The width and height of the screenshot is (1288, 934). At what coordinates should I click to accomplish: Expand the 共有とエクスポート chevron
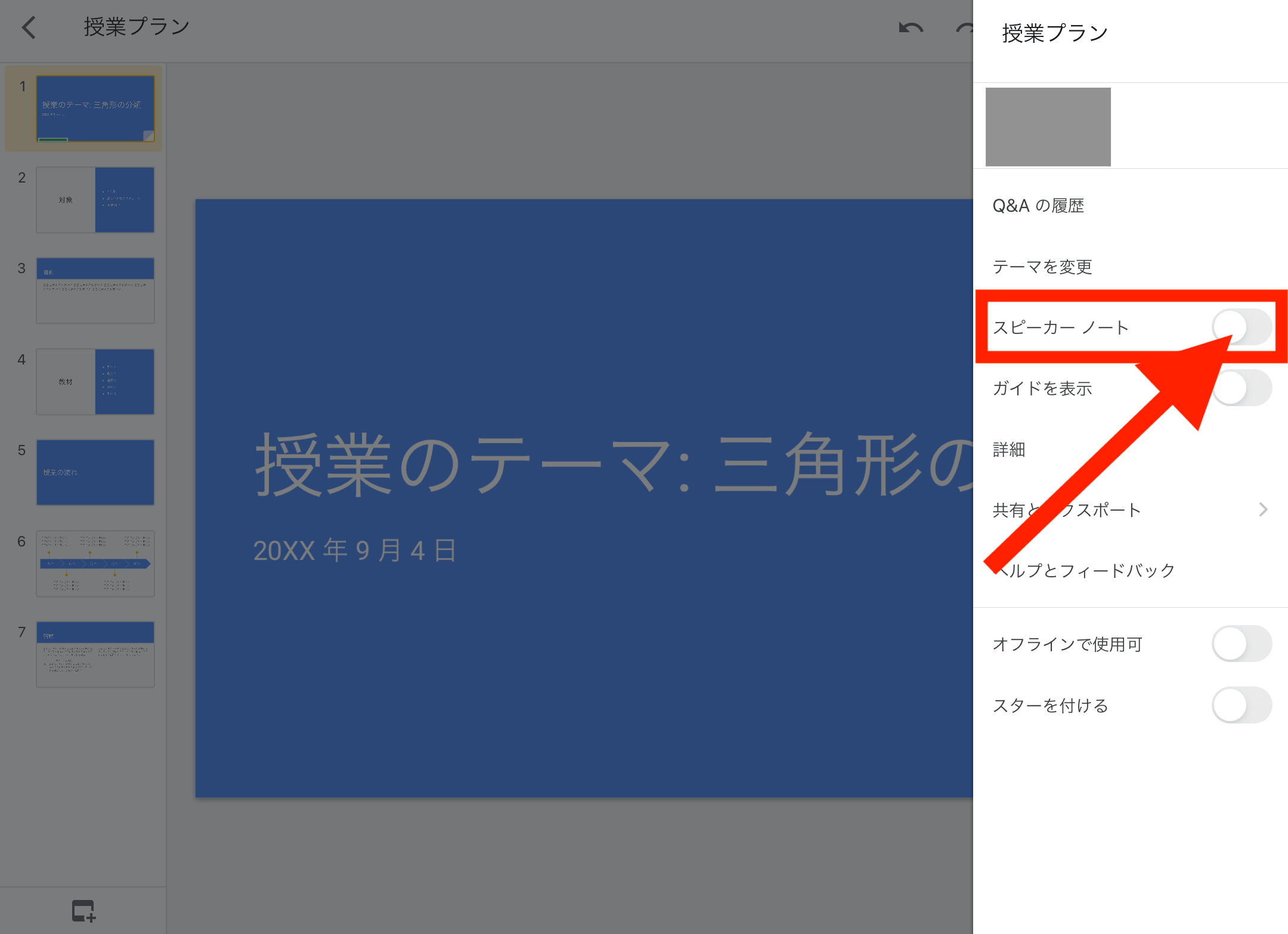(x=1263, y=509)
